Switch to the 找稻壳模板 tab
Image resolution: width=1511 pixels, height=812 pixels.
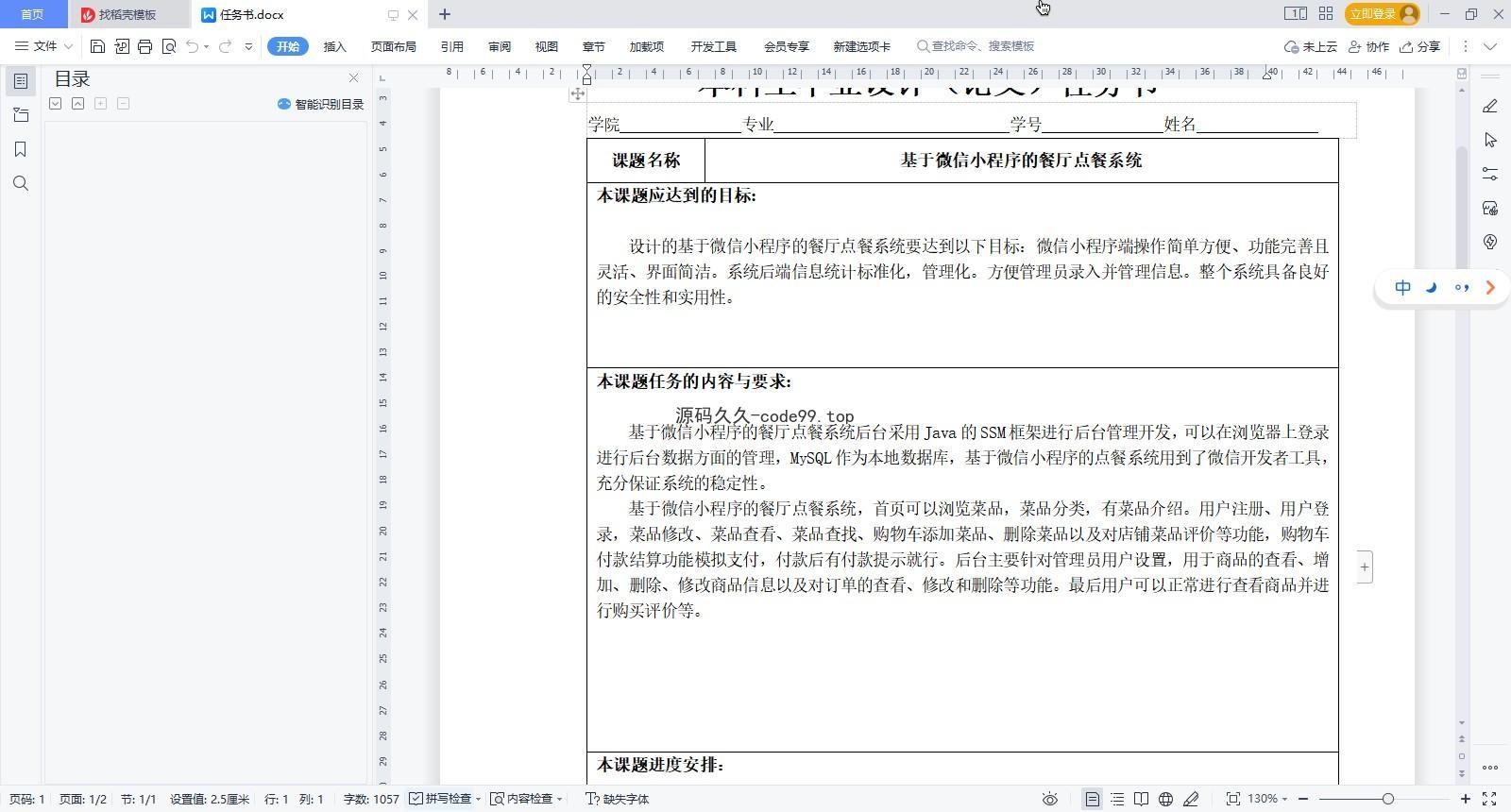pyautogui.click(x=127, y=14)
